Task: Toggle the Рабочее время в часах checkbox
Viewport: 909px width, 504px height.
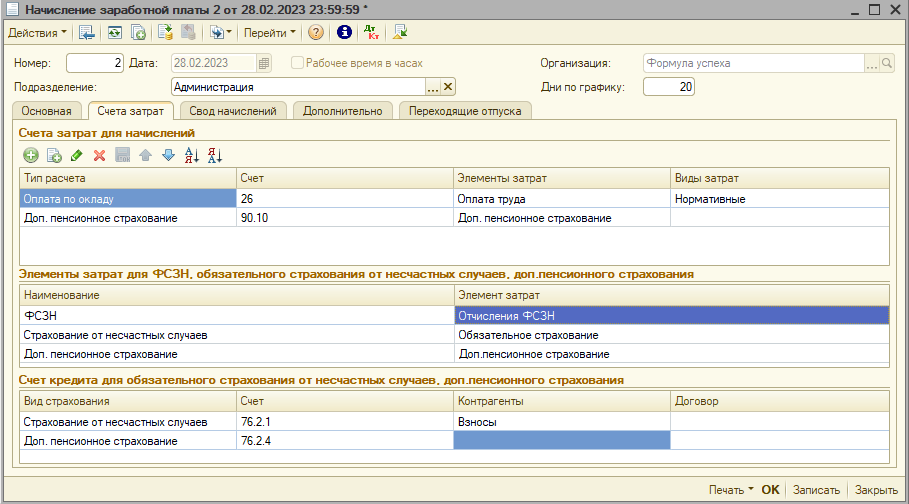Action: pyautogui.click(x=297, y=63)
